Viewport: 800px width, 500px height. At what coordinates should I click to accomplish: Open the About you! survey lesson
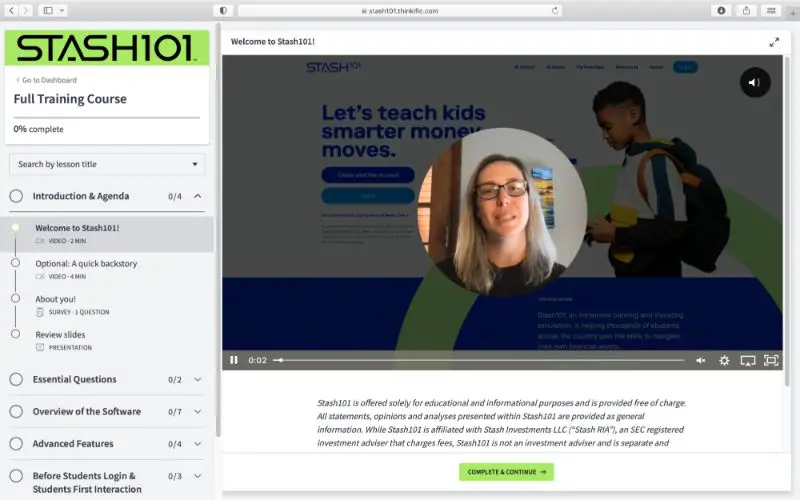tap(56, 299)
